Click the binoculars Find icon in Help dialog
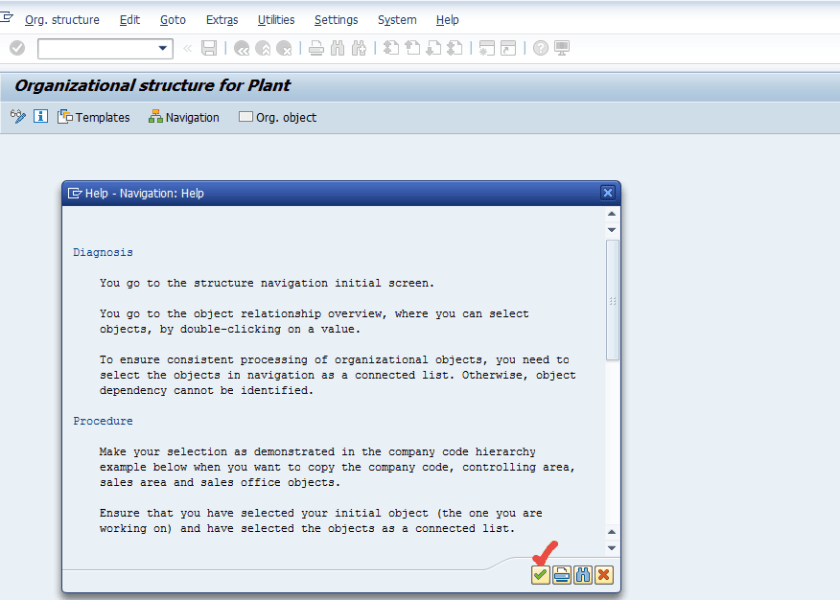The image size is (840, 600). pyautogui.click(x=582, y=575)
